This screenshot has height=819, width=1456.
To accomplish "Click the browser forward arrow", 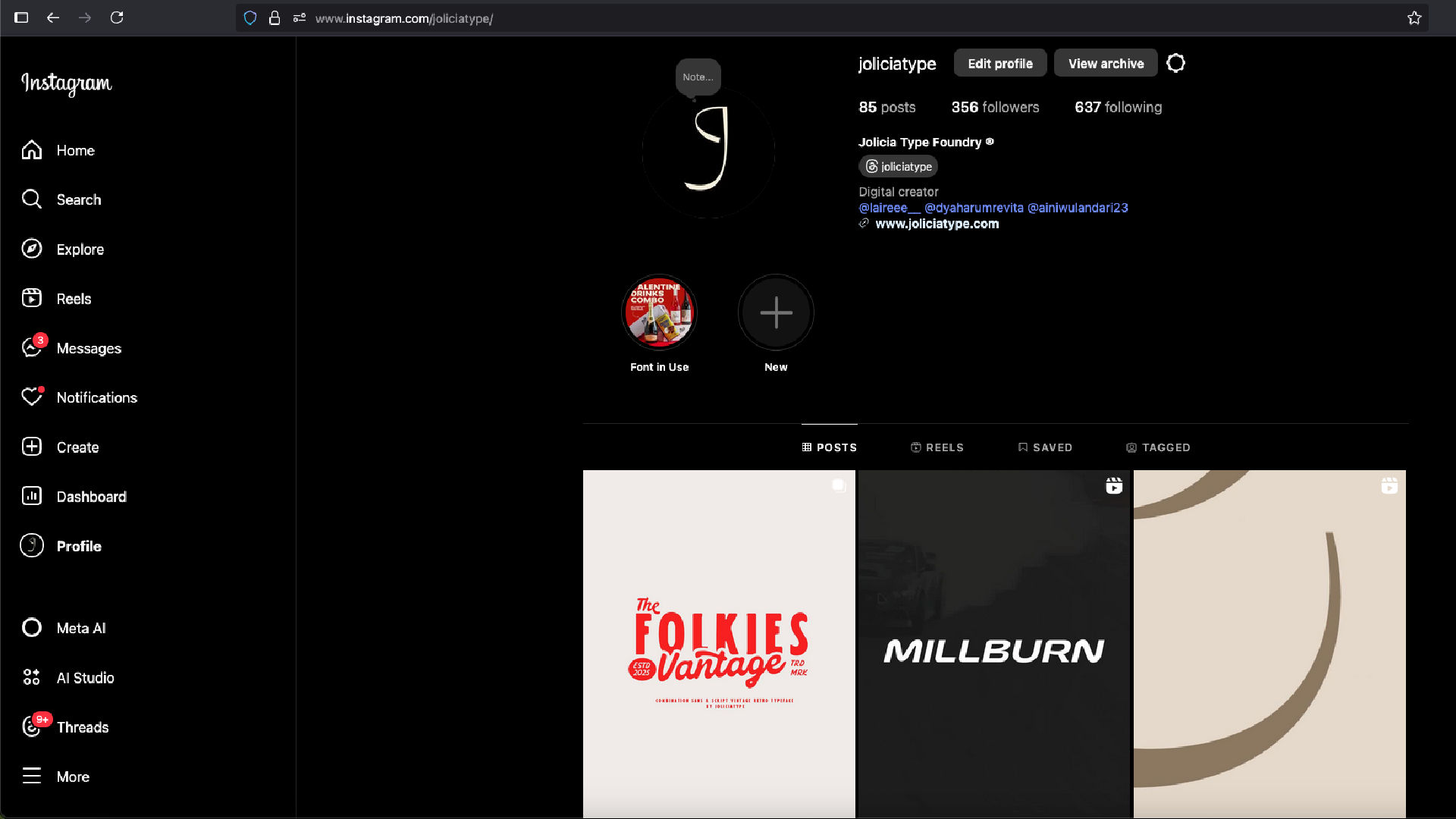I will [85, 17].
